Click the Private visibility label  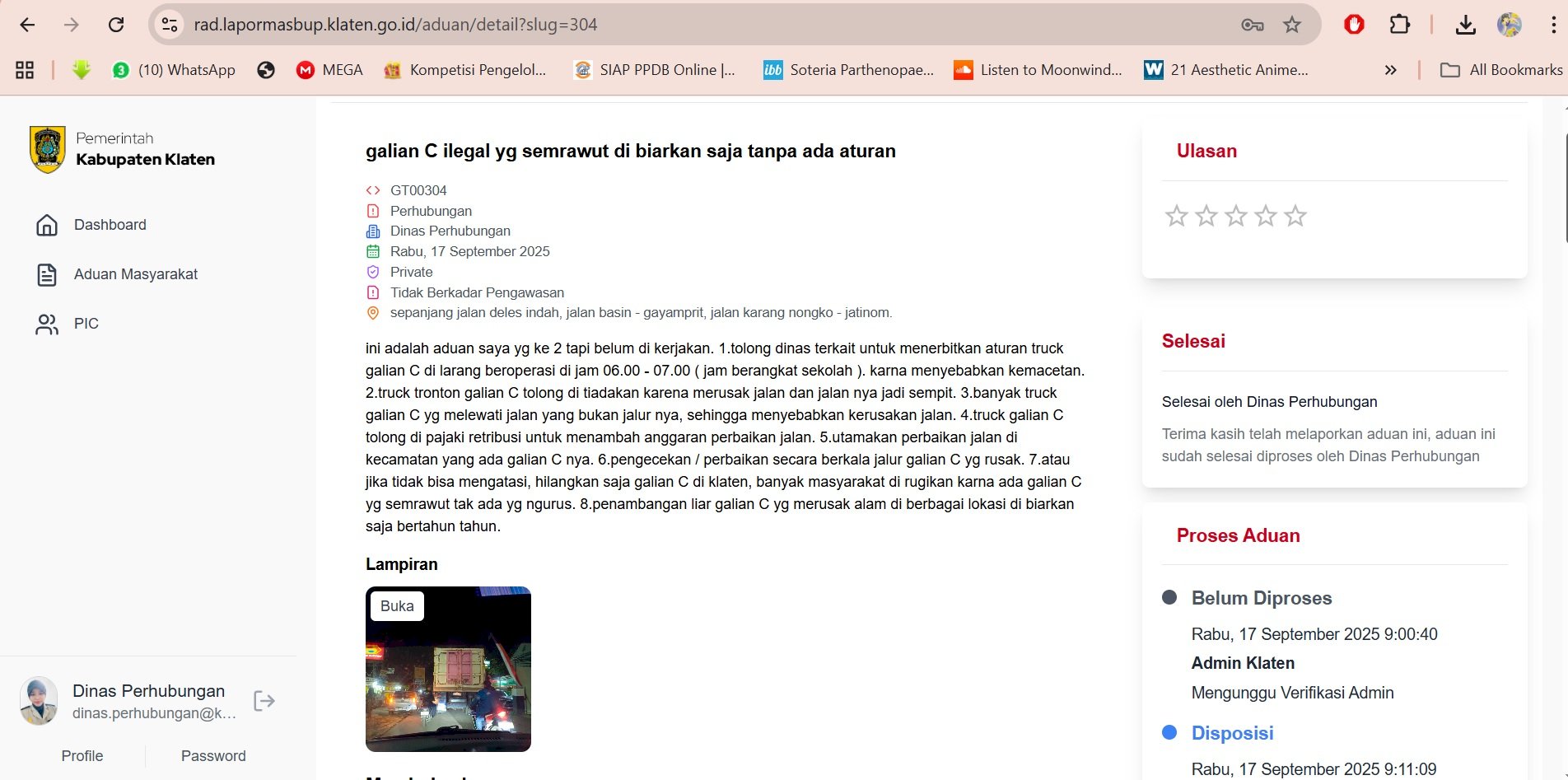coord(411,272)
